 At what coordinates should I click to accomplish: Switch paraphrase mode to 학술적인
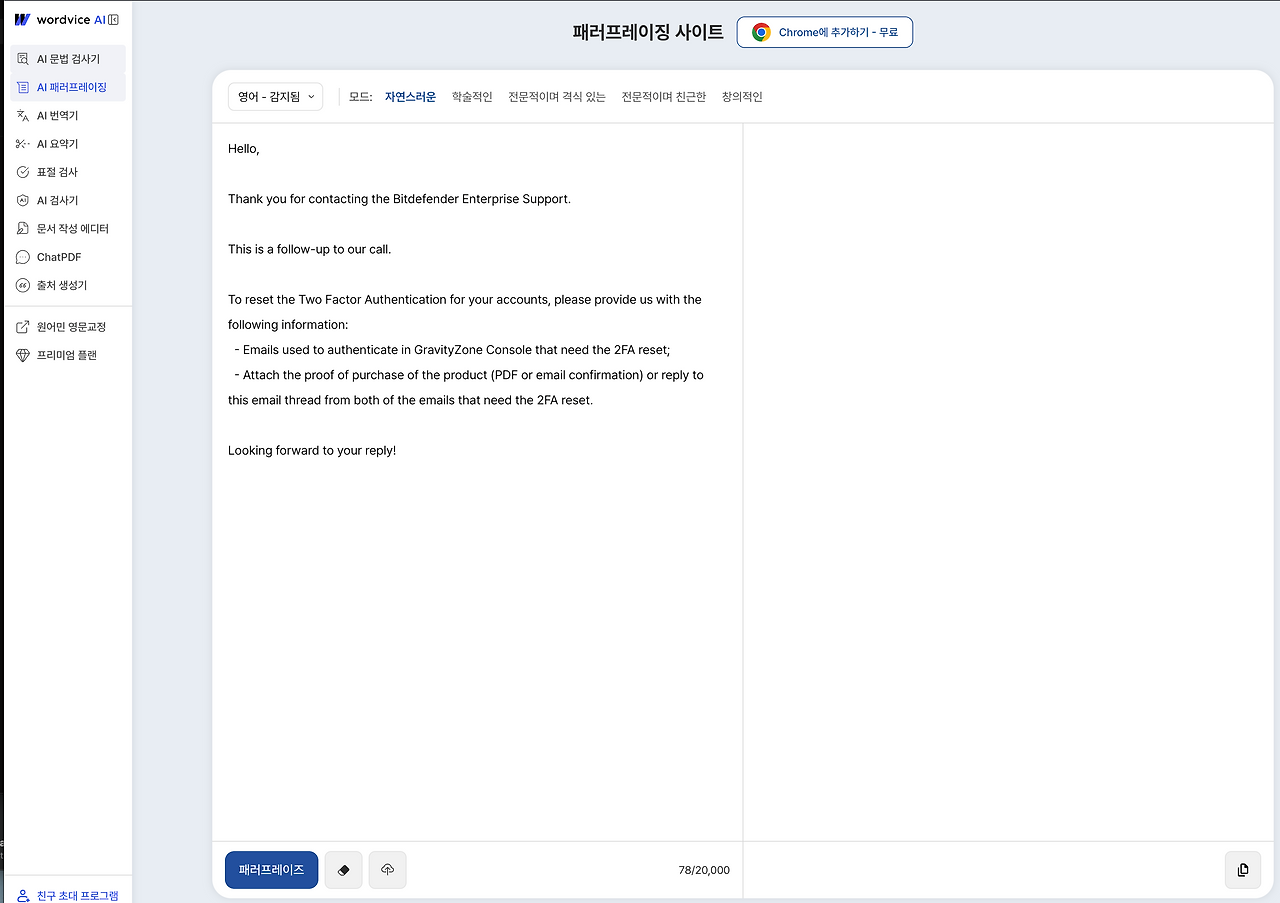coord(471,96)
